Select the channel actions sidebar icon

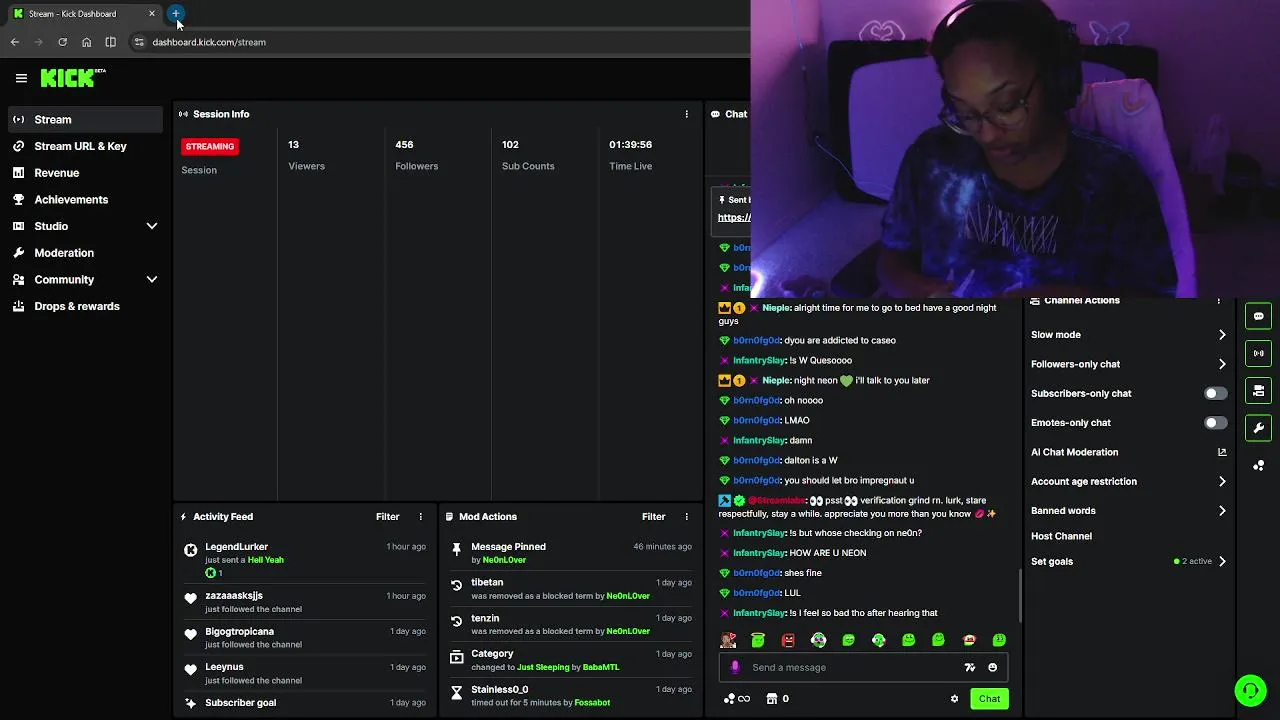[x=1258, y=391]
